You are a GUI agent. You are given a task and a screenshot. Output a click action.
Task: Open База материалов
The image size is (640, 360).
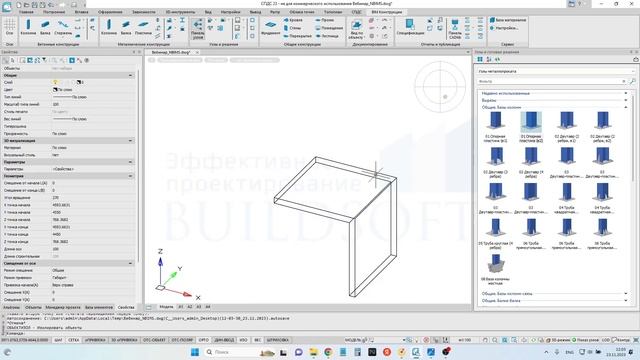[x=508, y=20]
